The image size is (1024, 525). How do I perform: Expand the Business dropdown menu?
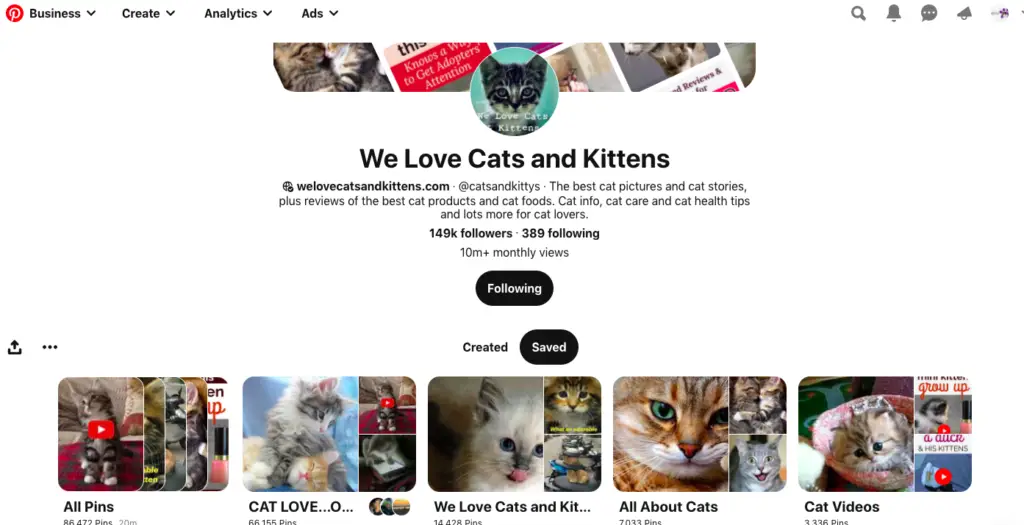(x=62, y=13)
